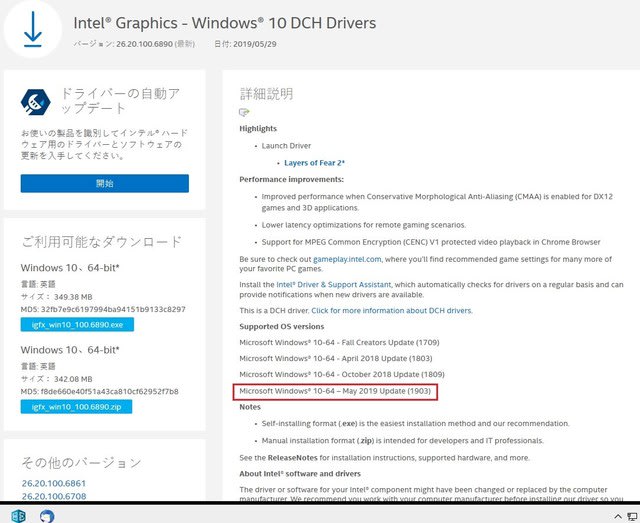Click the ReleaseNotes text

click(x=292, y=458)
